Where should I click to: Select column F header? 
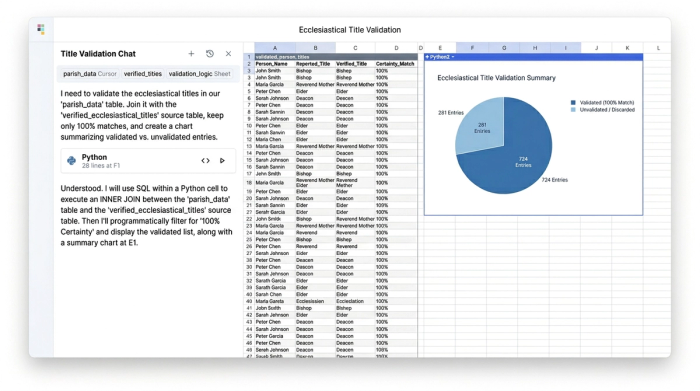(472, 48)
